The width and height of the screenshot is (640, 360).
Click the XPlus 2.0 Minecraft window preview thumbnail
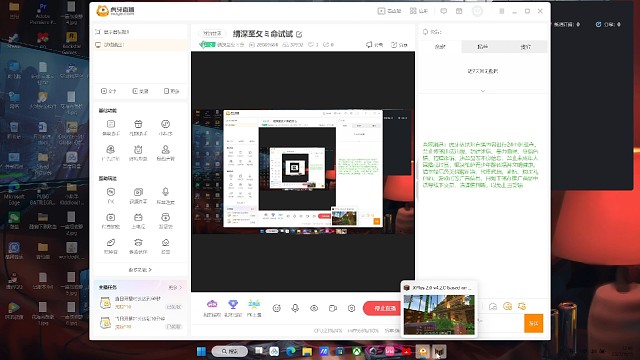(439, 314)
